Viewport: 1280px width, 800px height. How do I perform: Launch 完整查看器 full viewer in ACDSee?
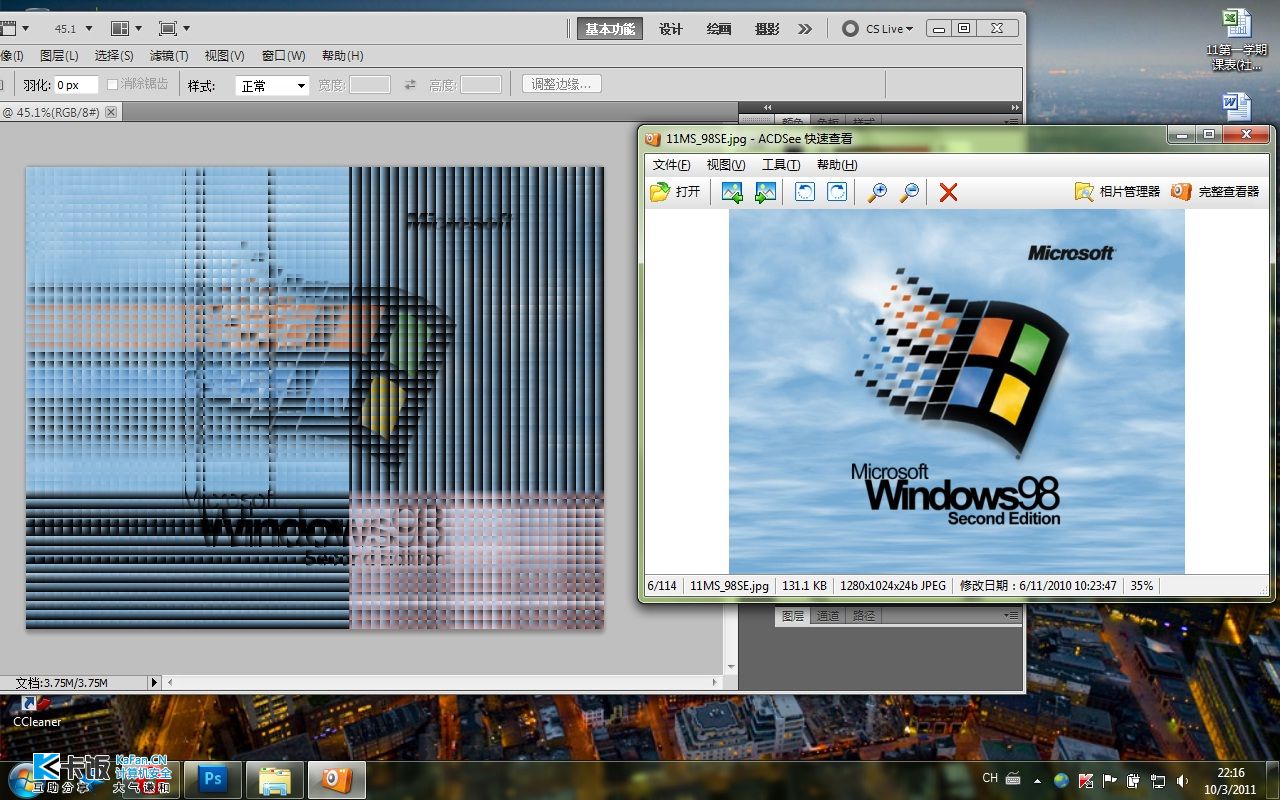coord(1215,192)
